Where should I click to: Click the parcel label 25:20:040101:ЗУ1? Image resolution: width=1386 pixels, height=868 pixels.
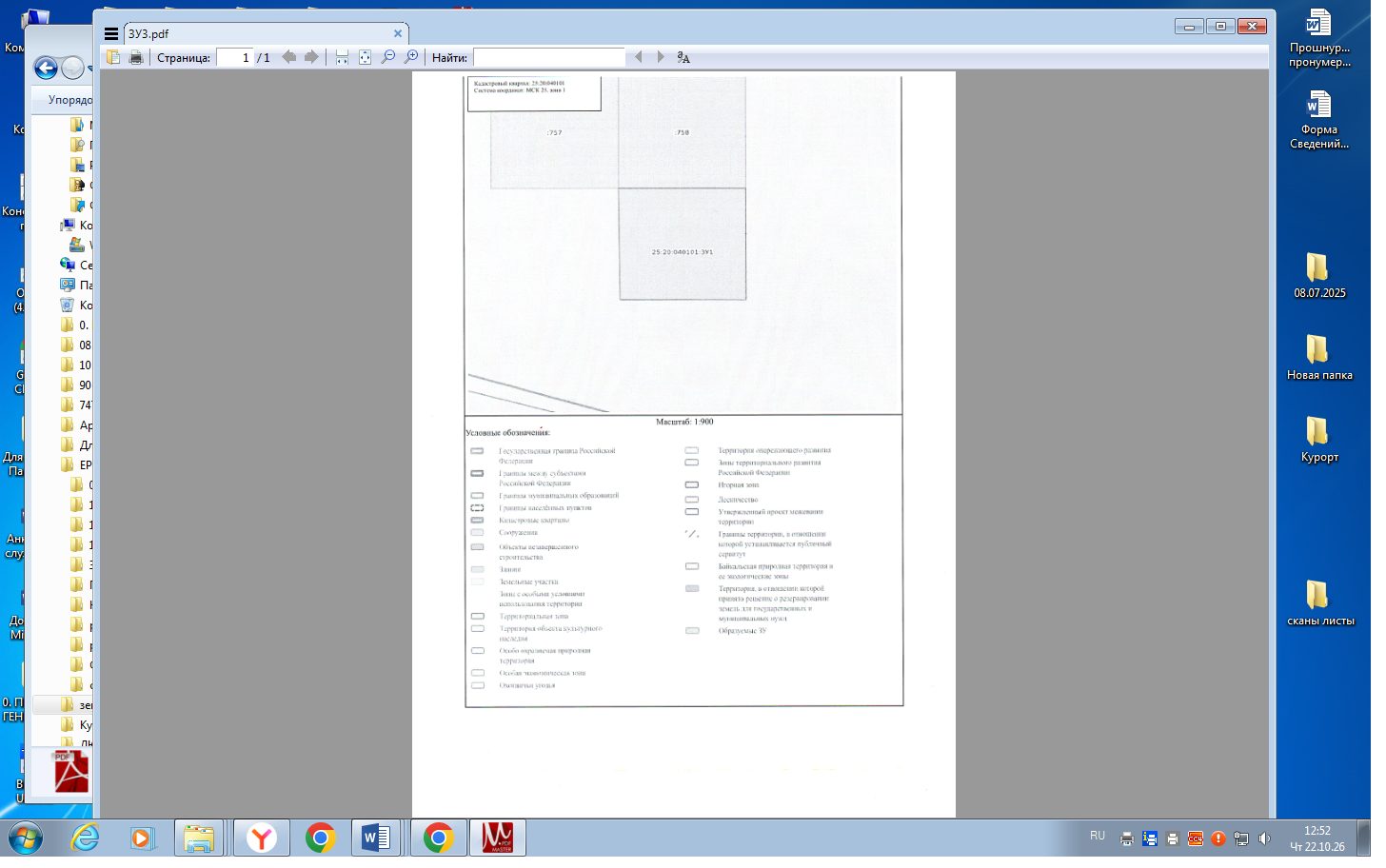[x=683, y=252]
